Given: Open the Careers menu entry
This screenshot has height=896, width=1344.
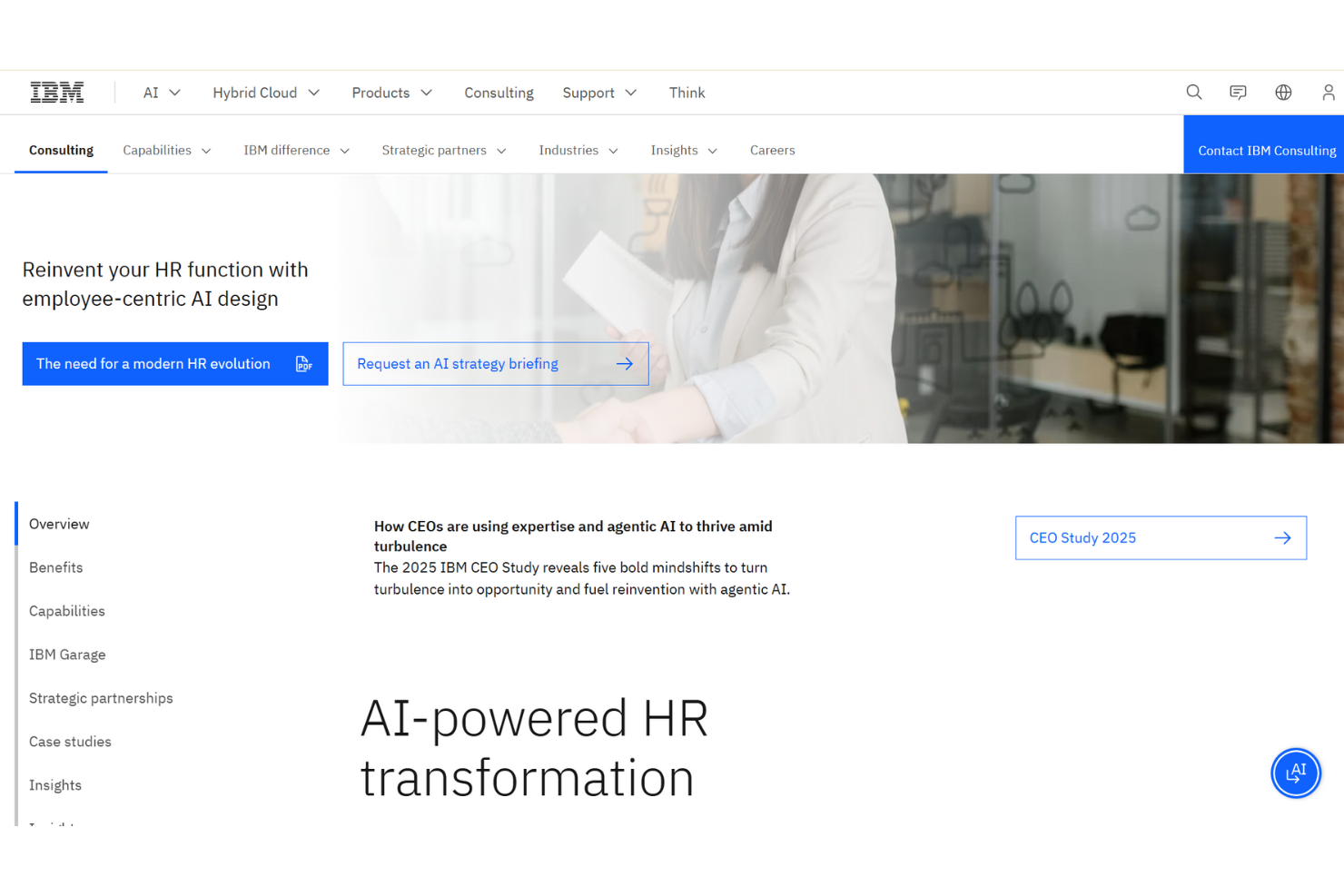Looking at the screenshot, I should (x=772, y=150).
